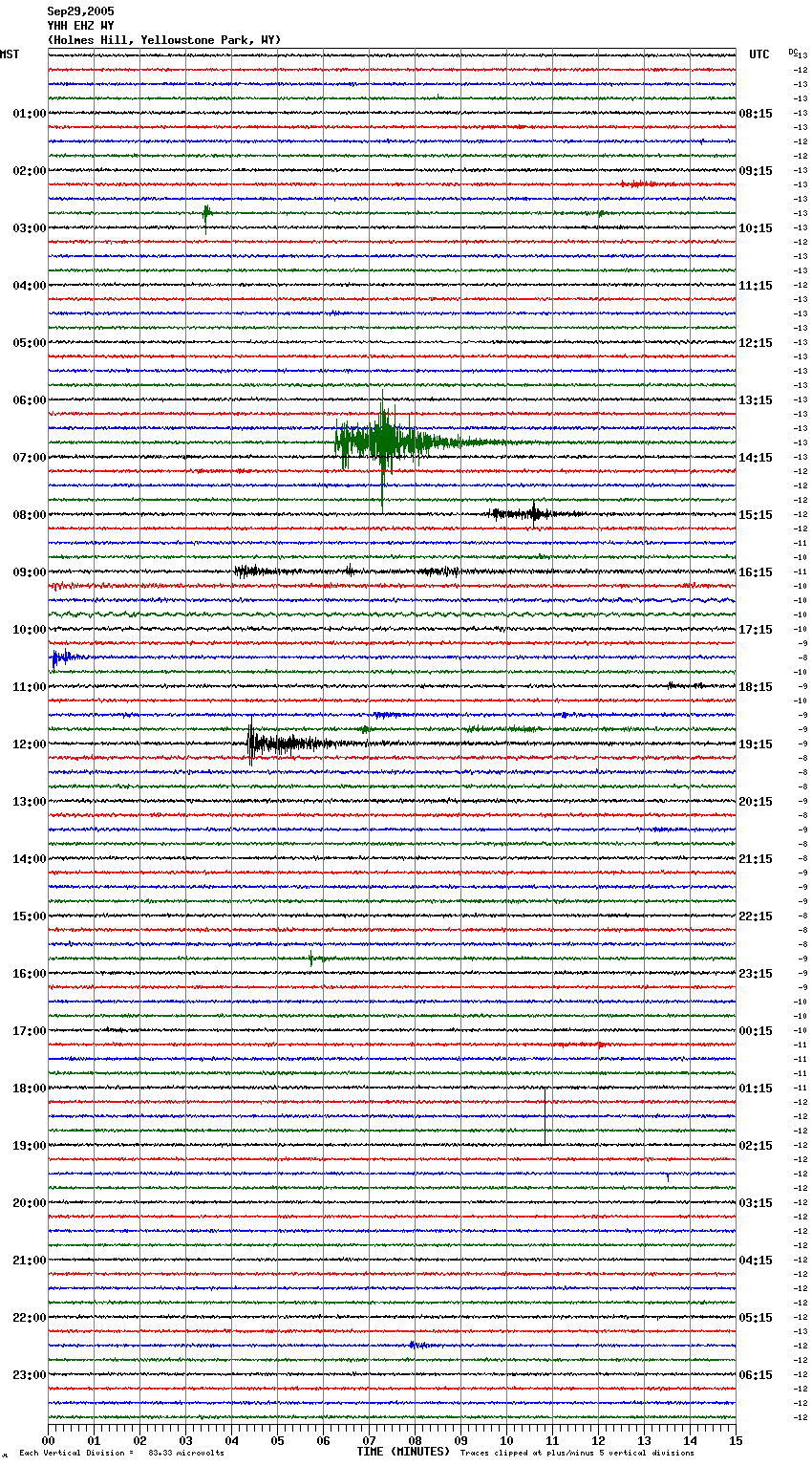
Task: Click the MST column heading
Action: (x=10, y=54)
